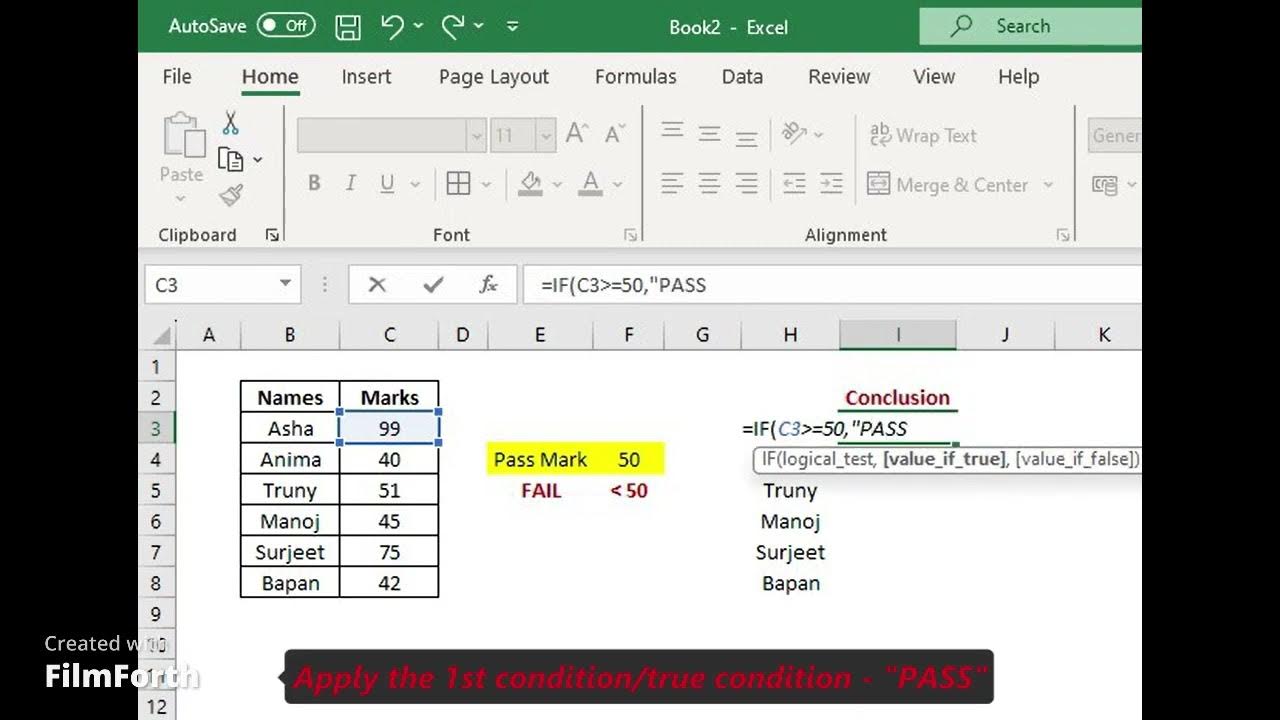
Task: Expand the Paste options arrow
Action: click(181, 197)
